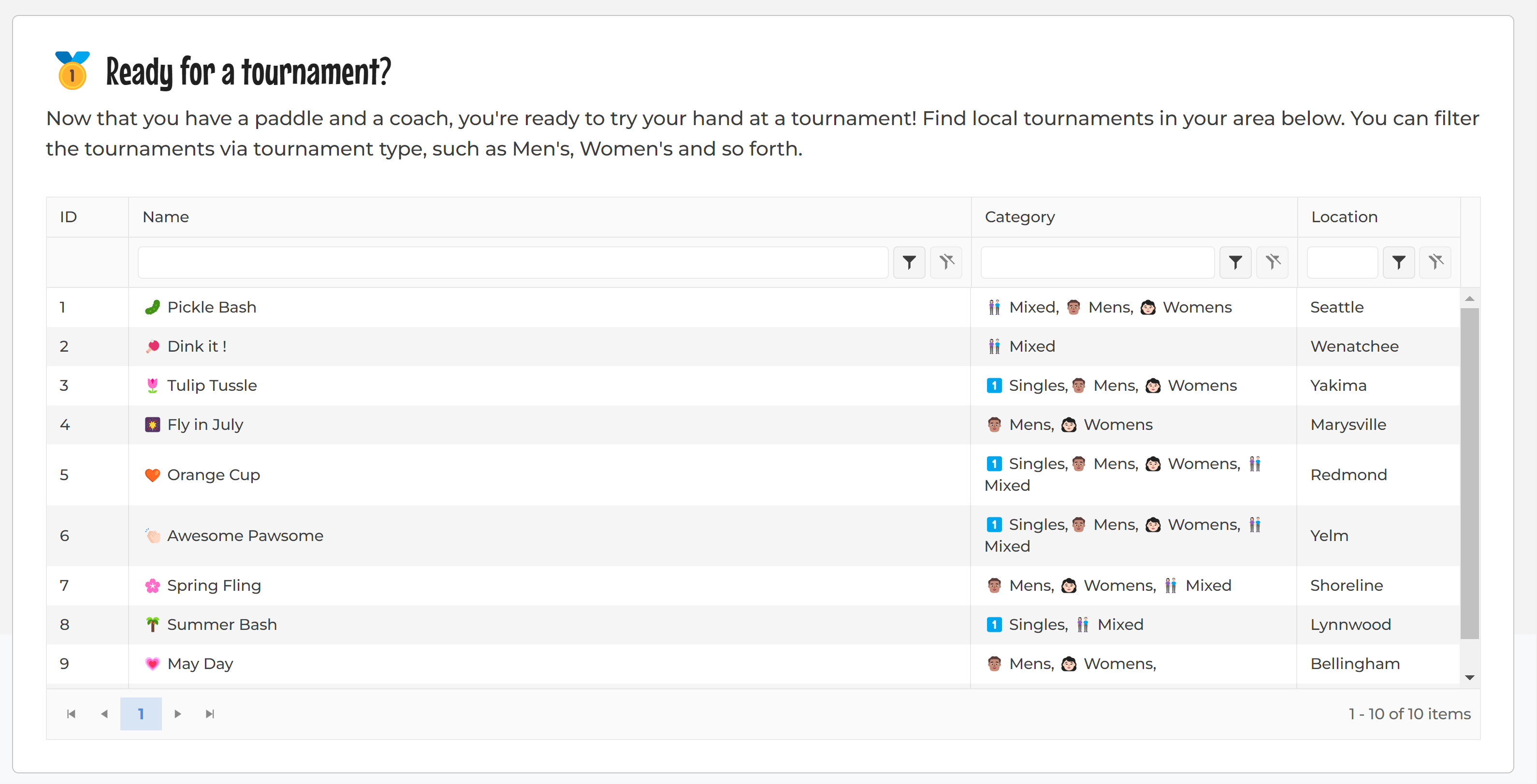
Task: Select the Orange Cup name cell
Action: pos(550,474)
